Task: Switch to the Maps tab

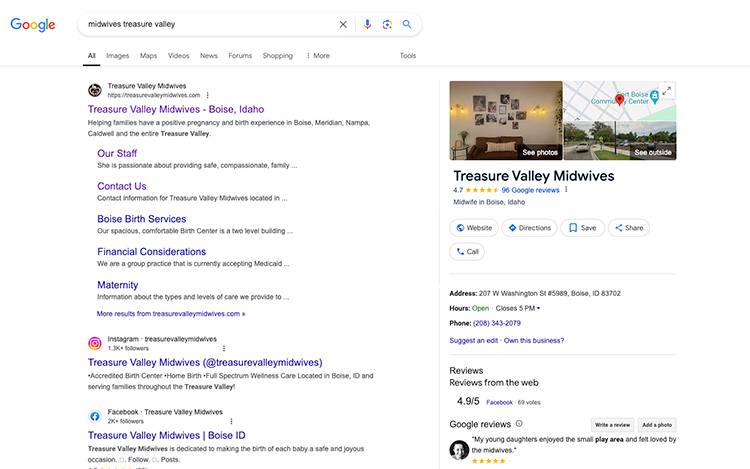Action: click(148, 56)
